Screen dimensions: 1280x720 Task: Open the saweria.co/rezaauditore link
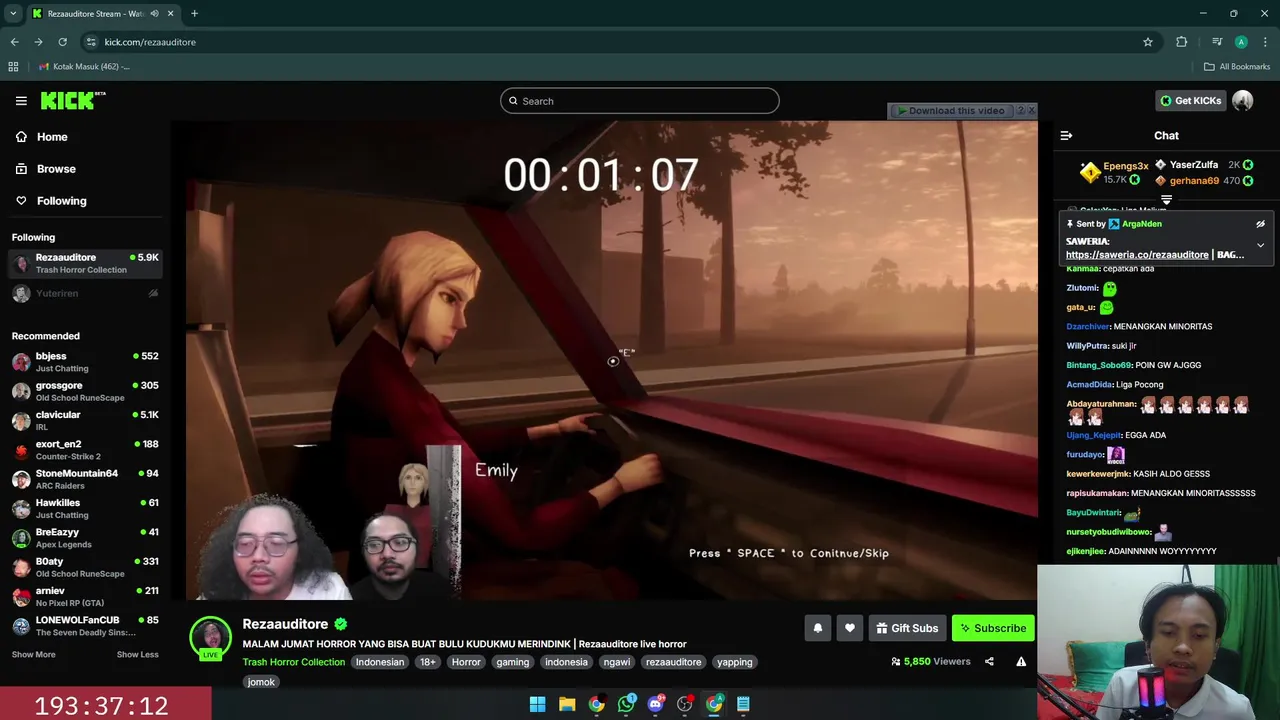click(1137, 255)
